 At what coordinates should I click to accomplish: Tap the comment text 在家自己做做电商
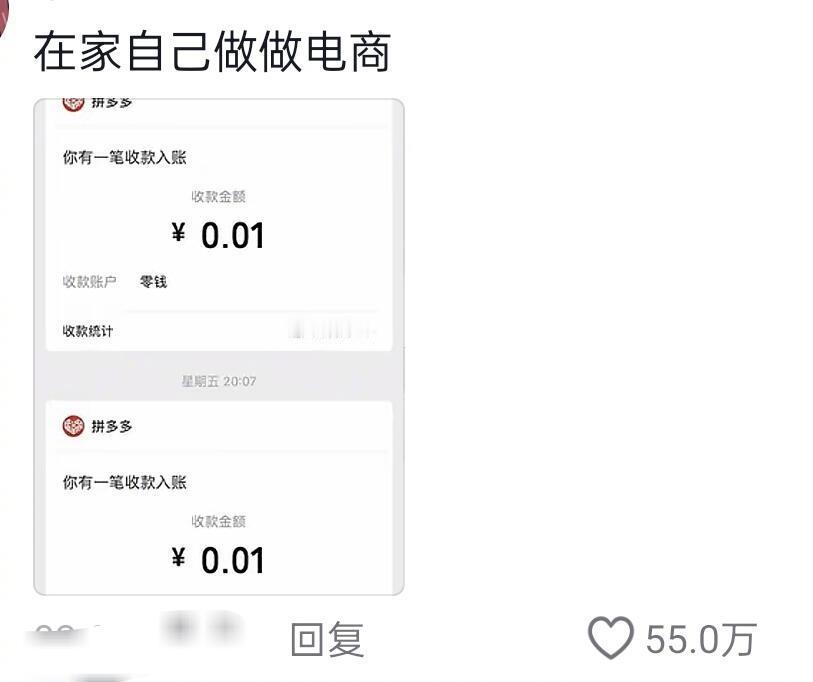(x=212, y=52)
